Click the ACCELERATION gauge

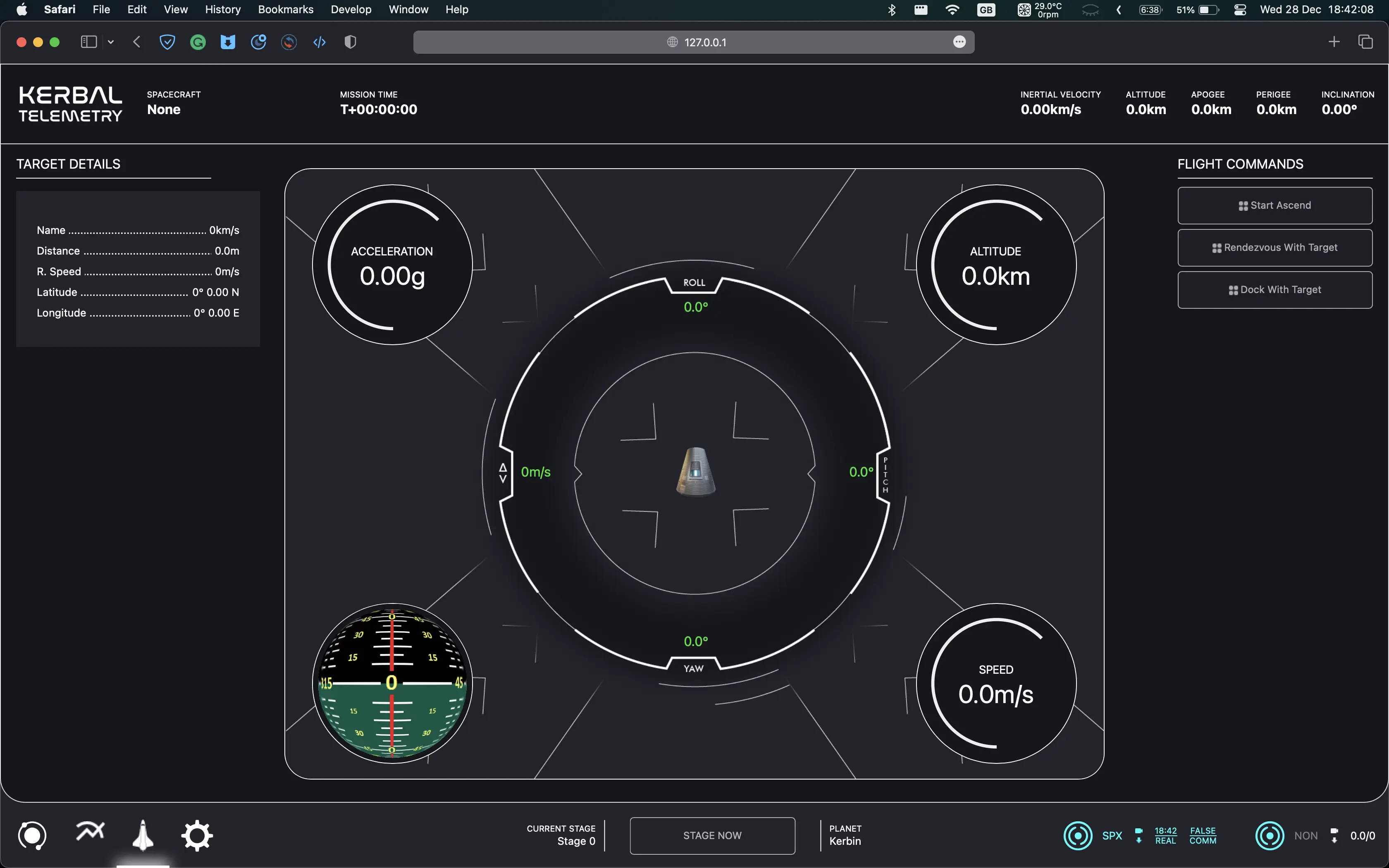(x=392, y=265)
